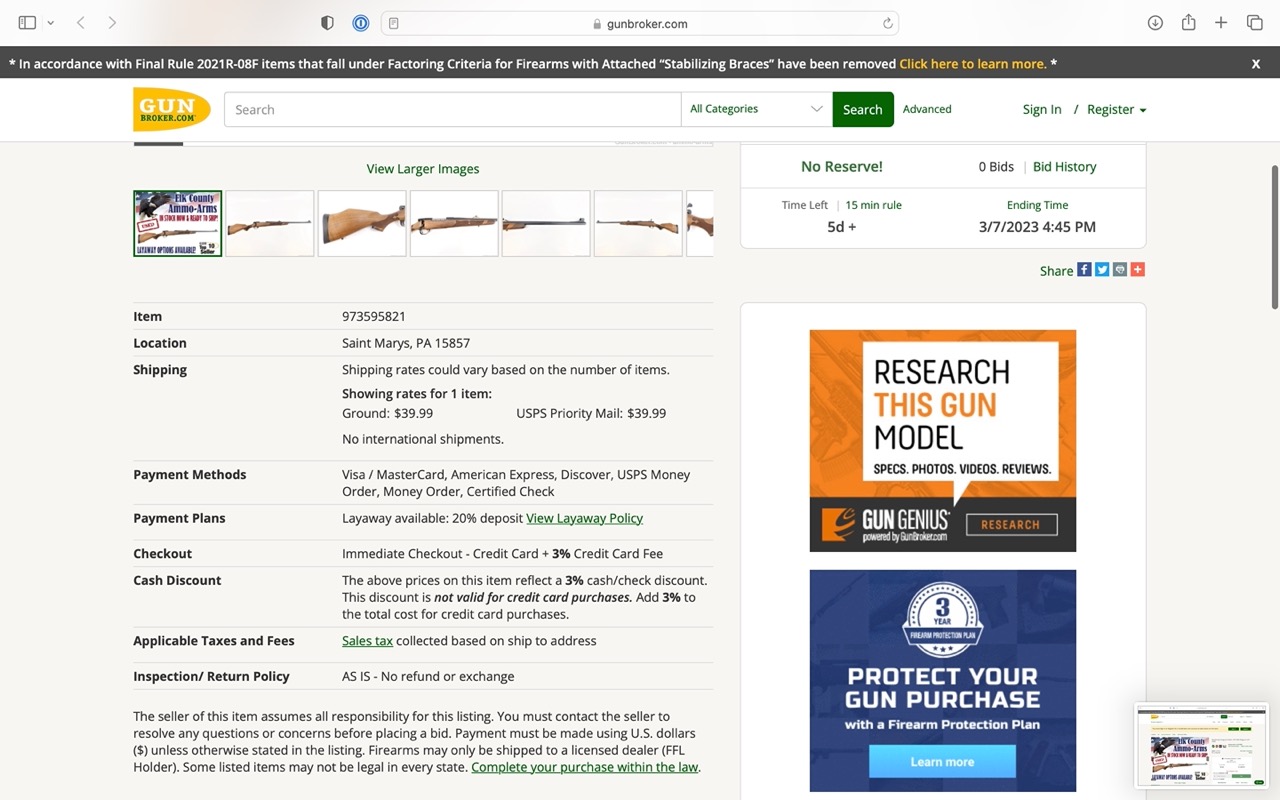Click Sign In

(x=1041, y=110)
